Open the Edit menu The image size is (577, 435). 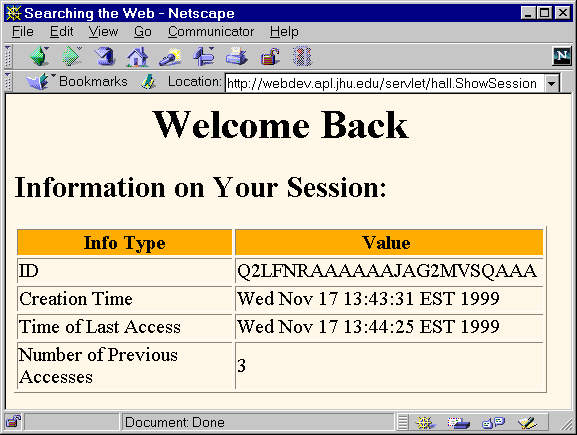pos(61,32)
